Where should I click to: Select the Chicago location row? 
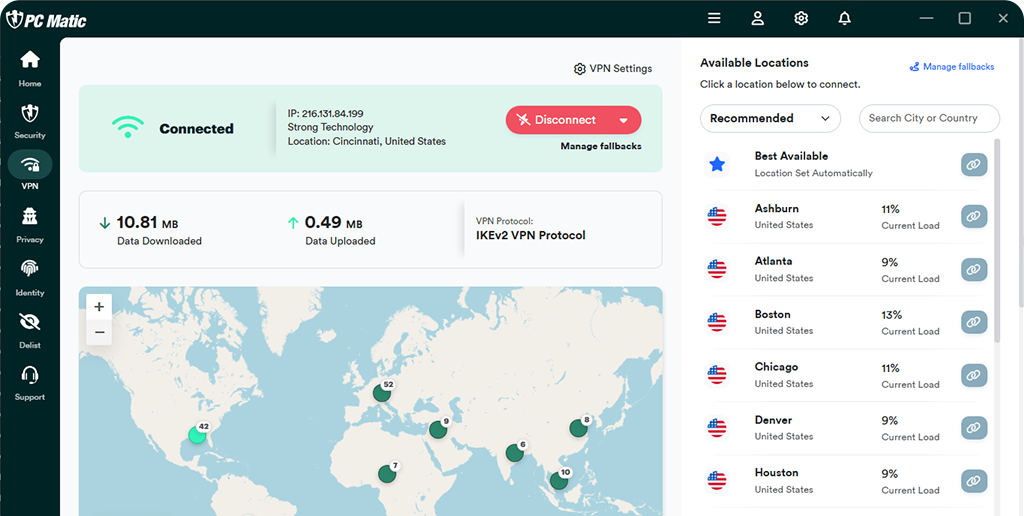(x=846, y=376)
